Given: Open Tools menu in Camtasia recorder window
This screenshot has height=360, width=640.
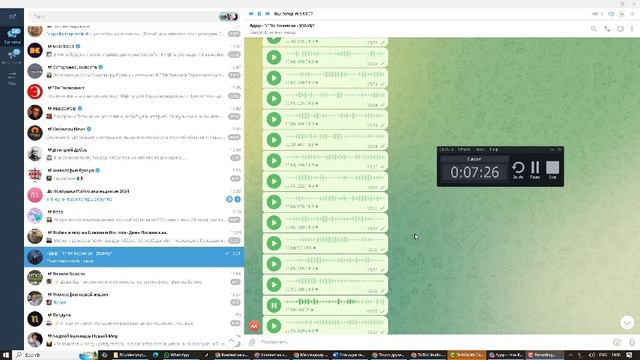Looking at the screenshot, I should point(480,149).
